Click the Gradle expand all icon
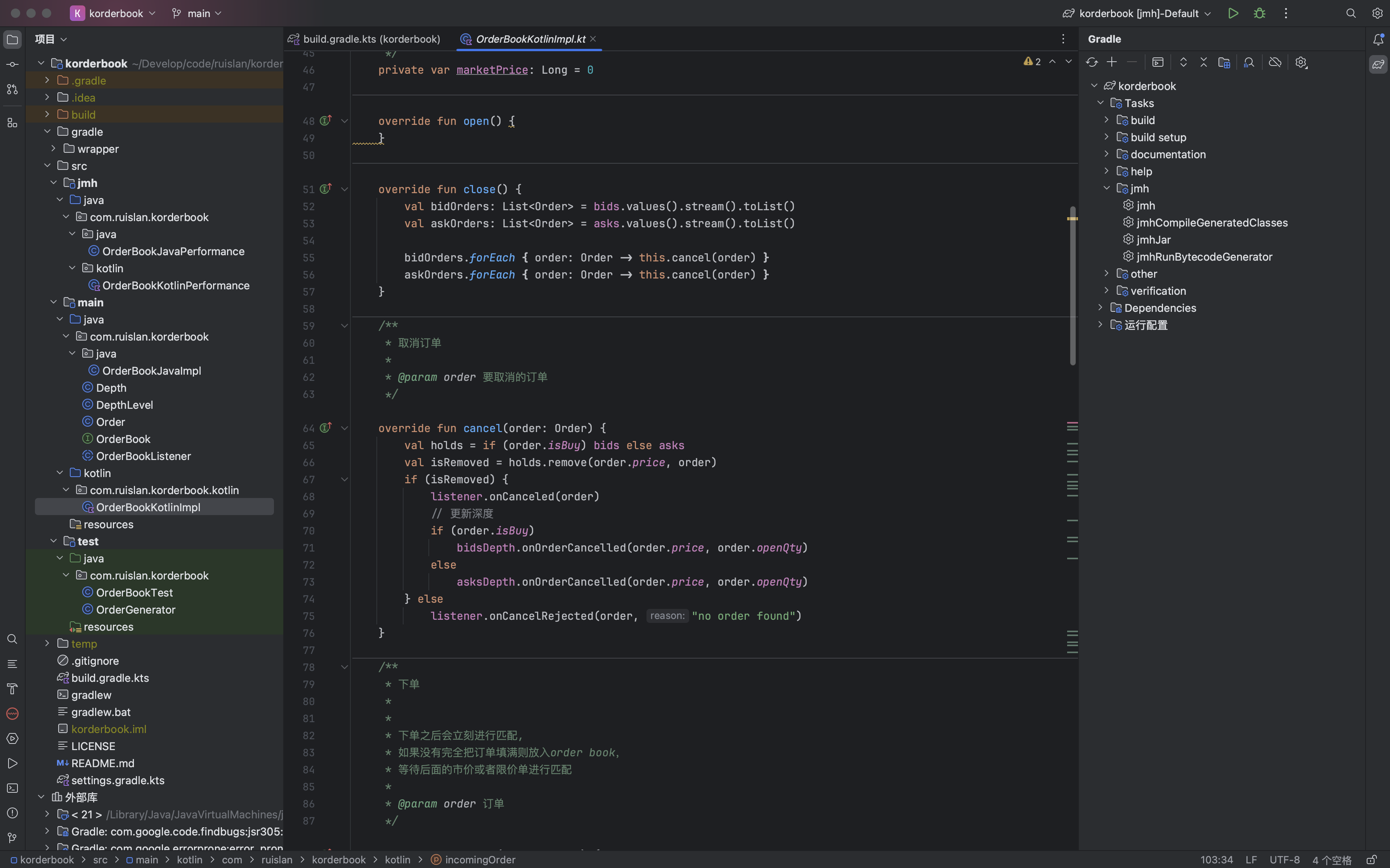The image size is (1390, 868). click(1183, 62)
